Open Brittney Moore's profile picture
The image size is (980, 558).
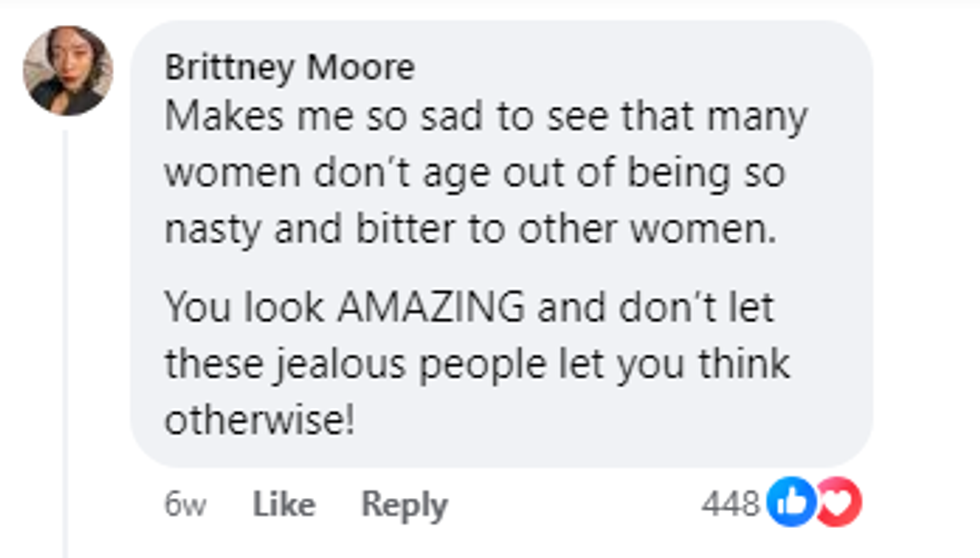pos(68,71)
